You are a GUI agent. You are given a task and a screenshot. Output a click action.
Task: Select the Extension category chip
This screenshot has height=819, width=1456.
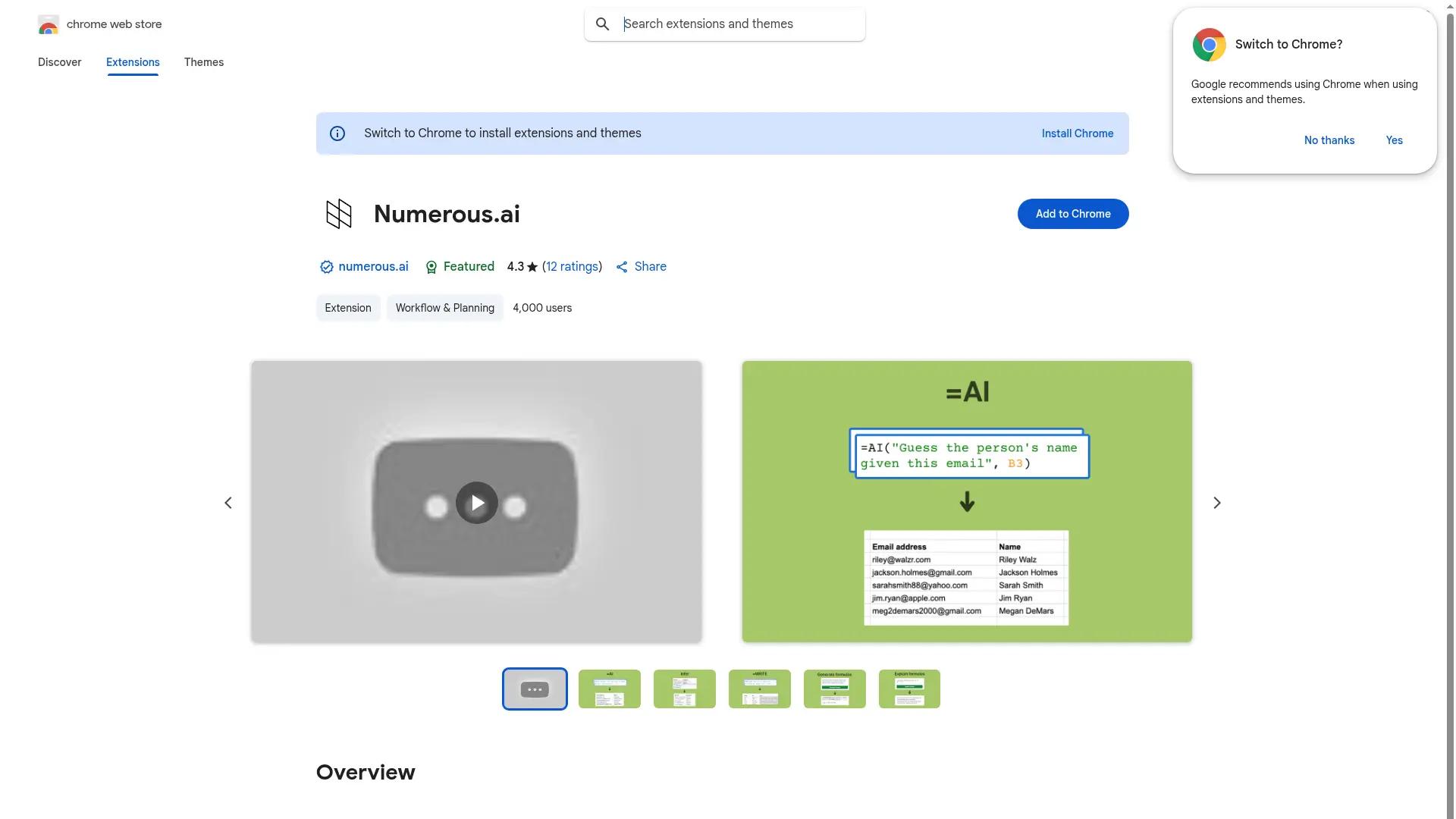pyautogui.click(x=347, y=308)
